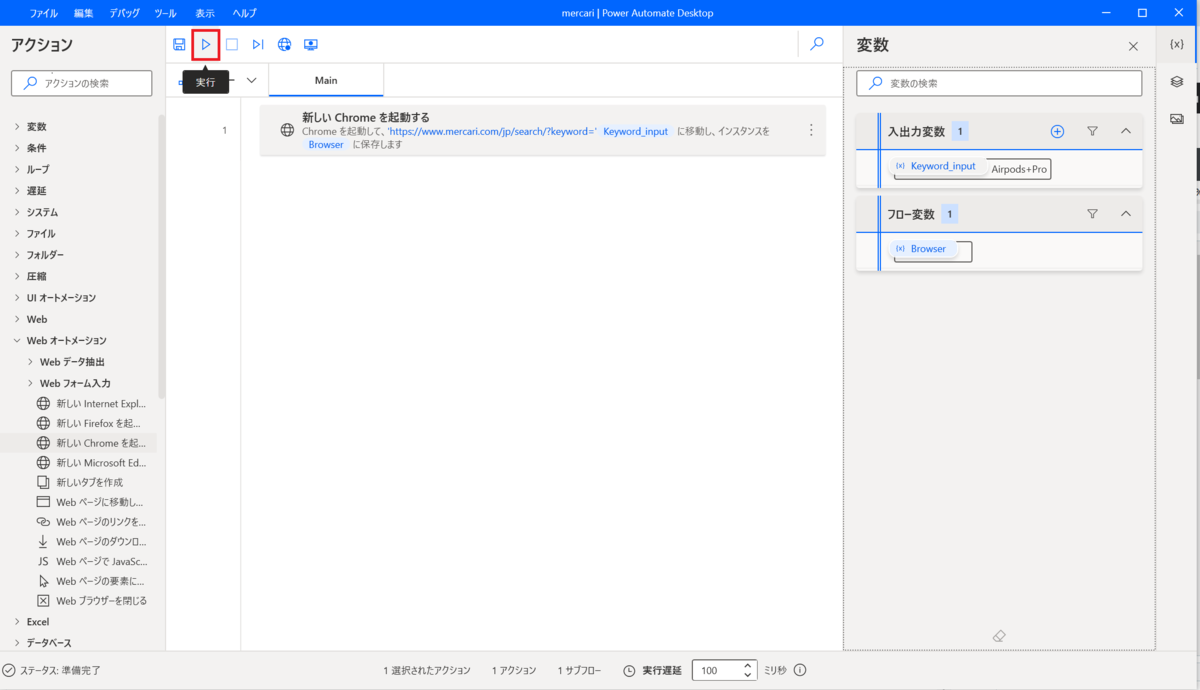1200x690 pixels.
Task: Select the Web ブラウザーを閉じる action
Action: pos(90,601)
